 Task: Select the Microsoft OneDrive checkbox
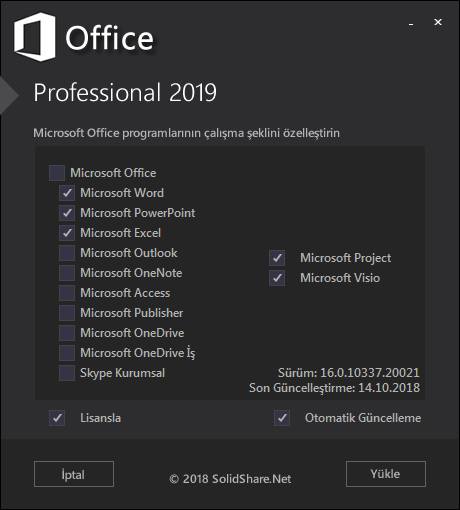coord(67,333)
